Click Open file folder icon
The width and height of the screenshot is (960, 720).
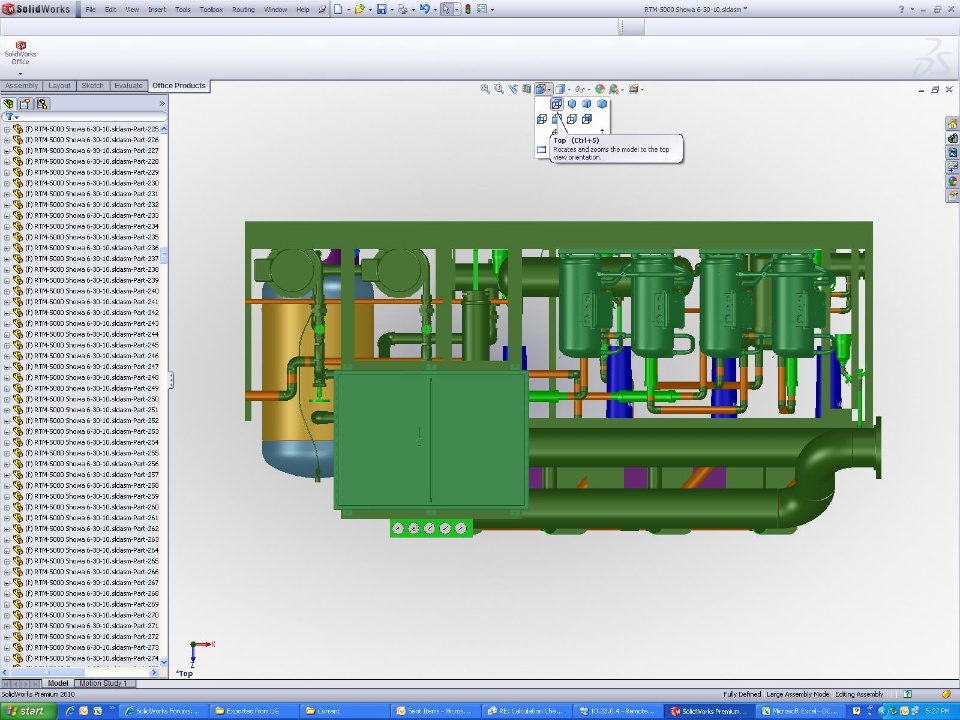click(x=359, y=9)
